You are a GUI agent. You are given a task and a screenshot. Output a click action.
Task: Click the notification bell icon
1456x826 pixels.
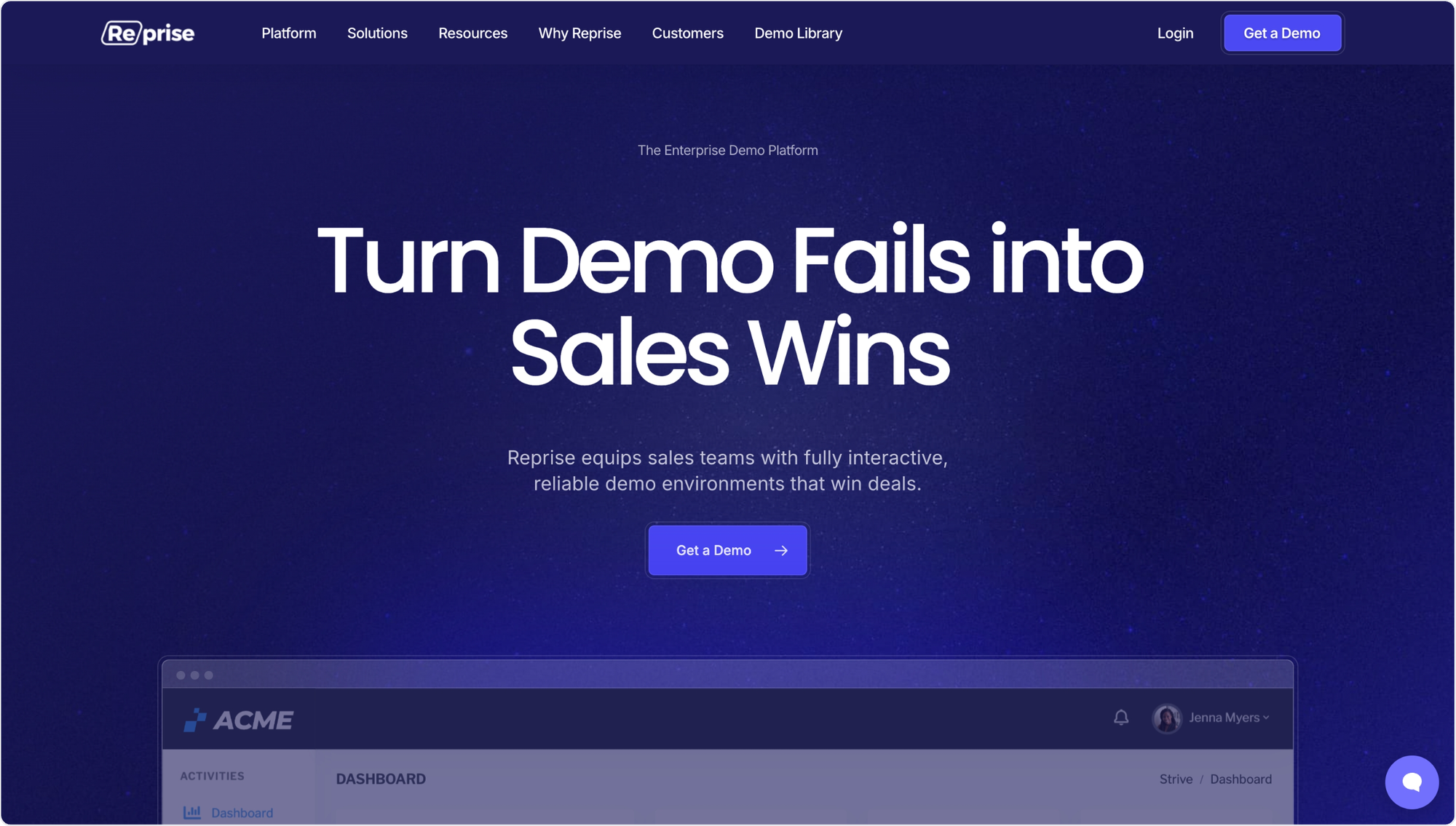click(x=1121, y=717)
